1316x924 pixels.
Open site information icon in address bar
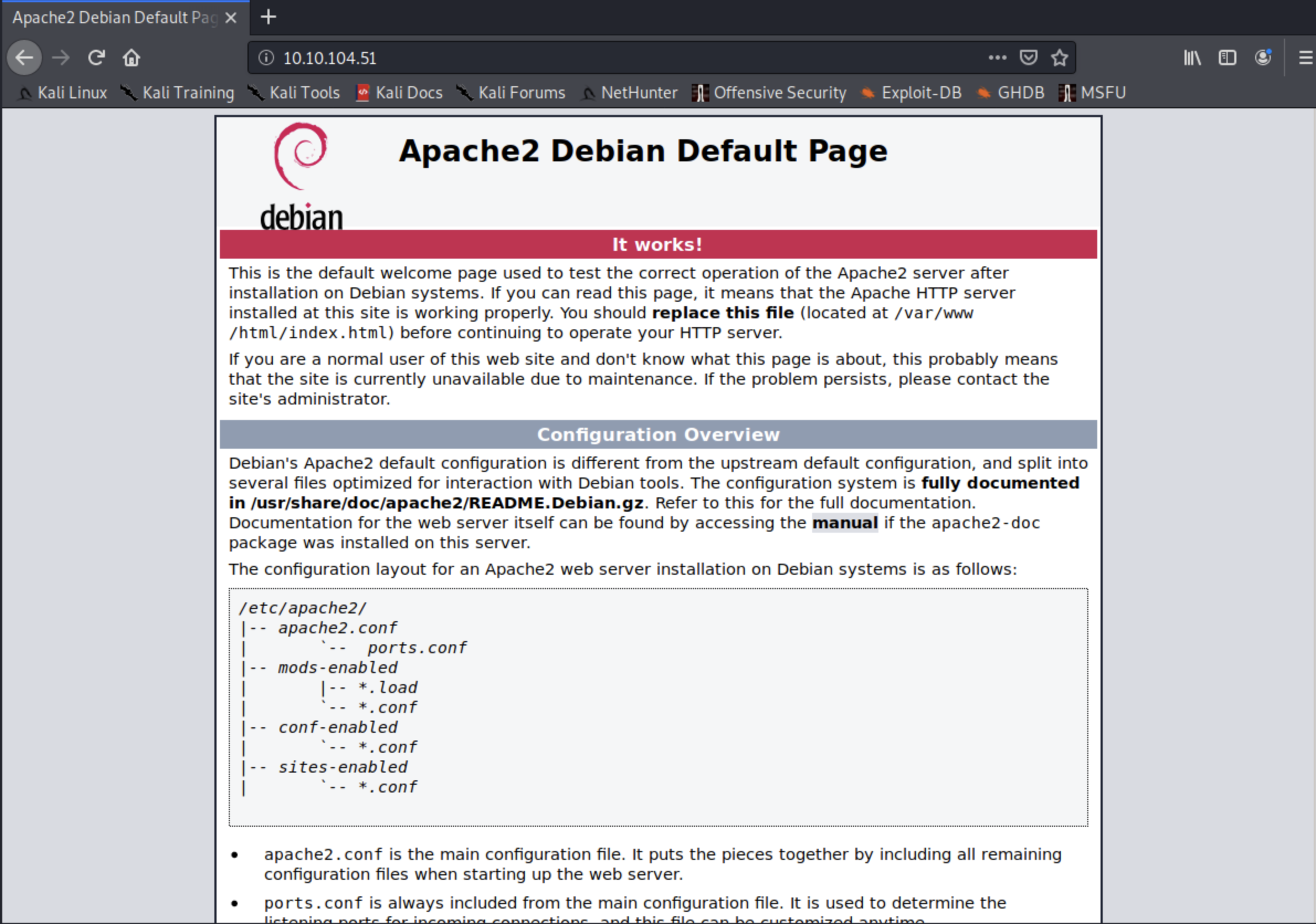(x=266, y=58)
